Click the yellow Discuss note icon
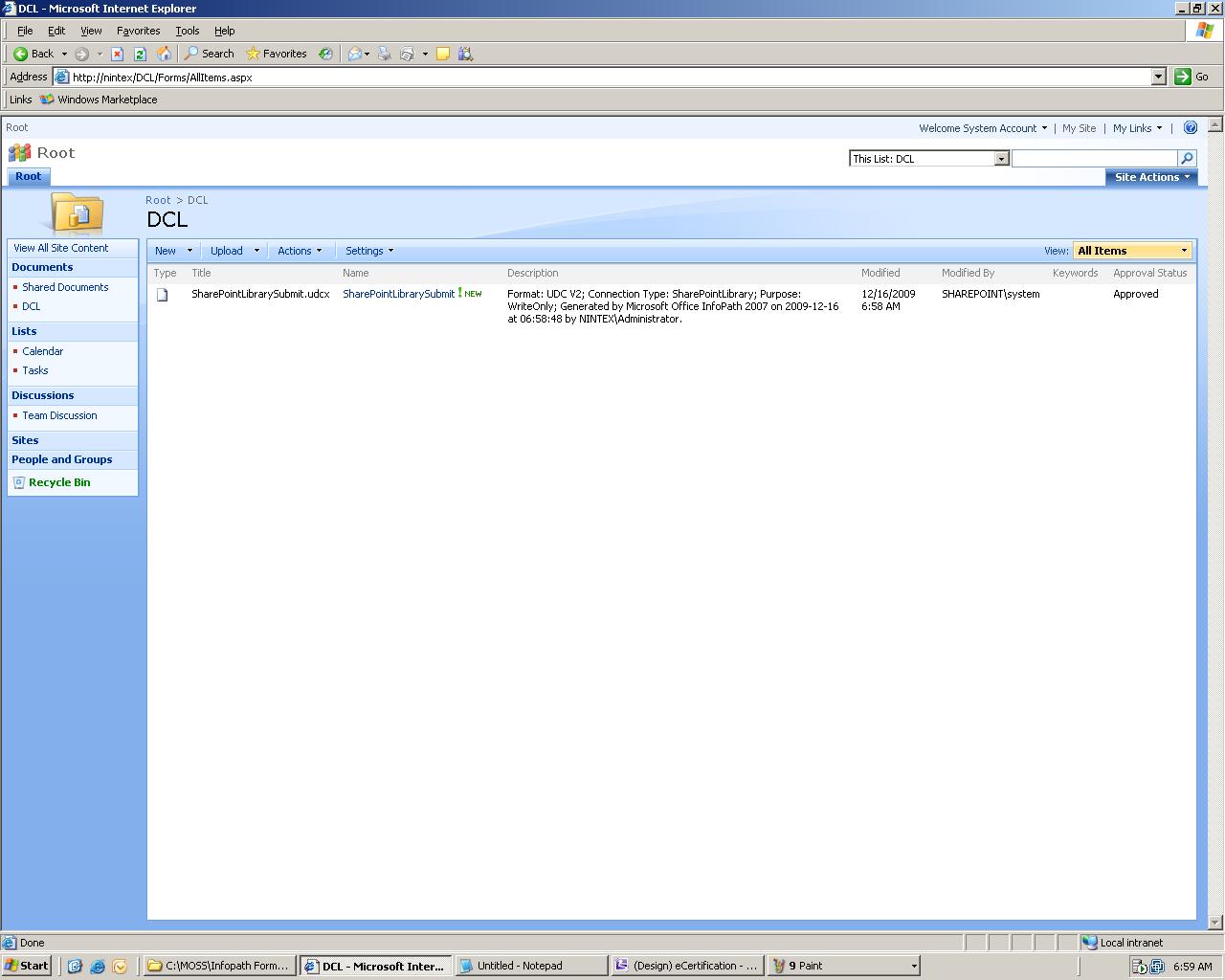This screenshot has height=980, width=1225. pos(443,54)
